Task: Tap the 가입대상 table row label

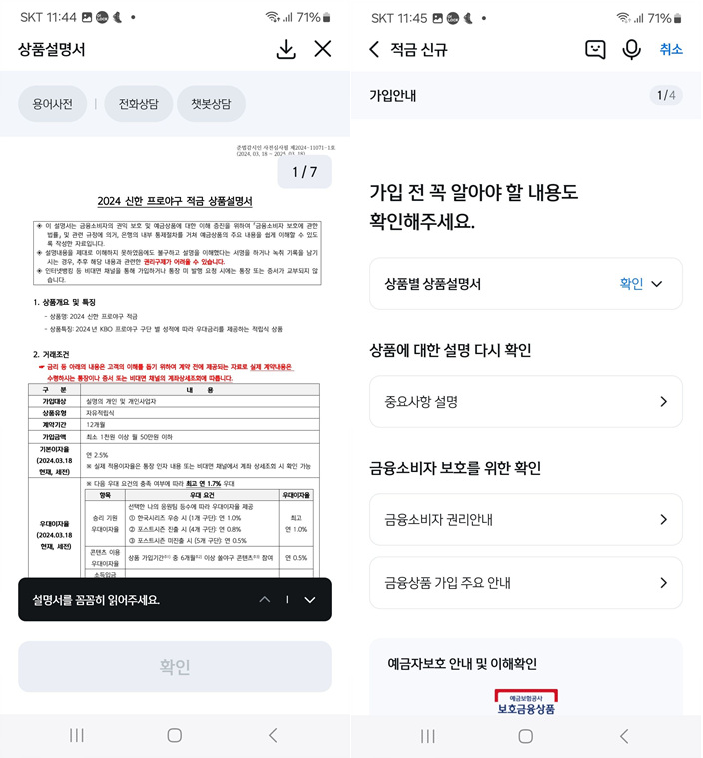Action: tap(54, 401)
